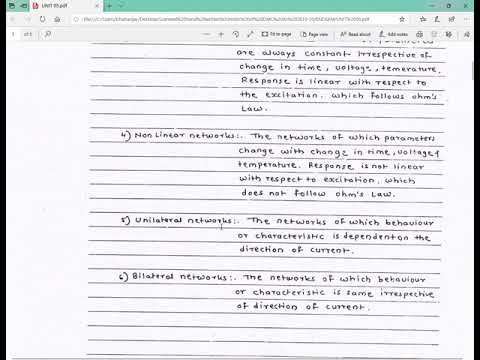480x360 pixels.
Task: Click the PDF page number field
Action: 13,34
